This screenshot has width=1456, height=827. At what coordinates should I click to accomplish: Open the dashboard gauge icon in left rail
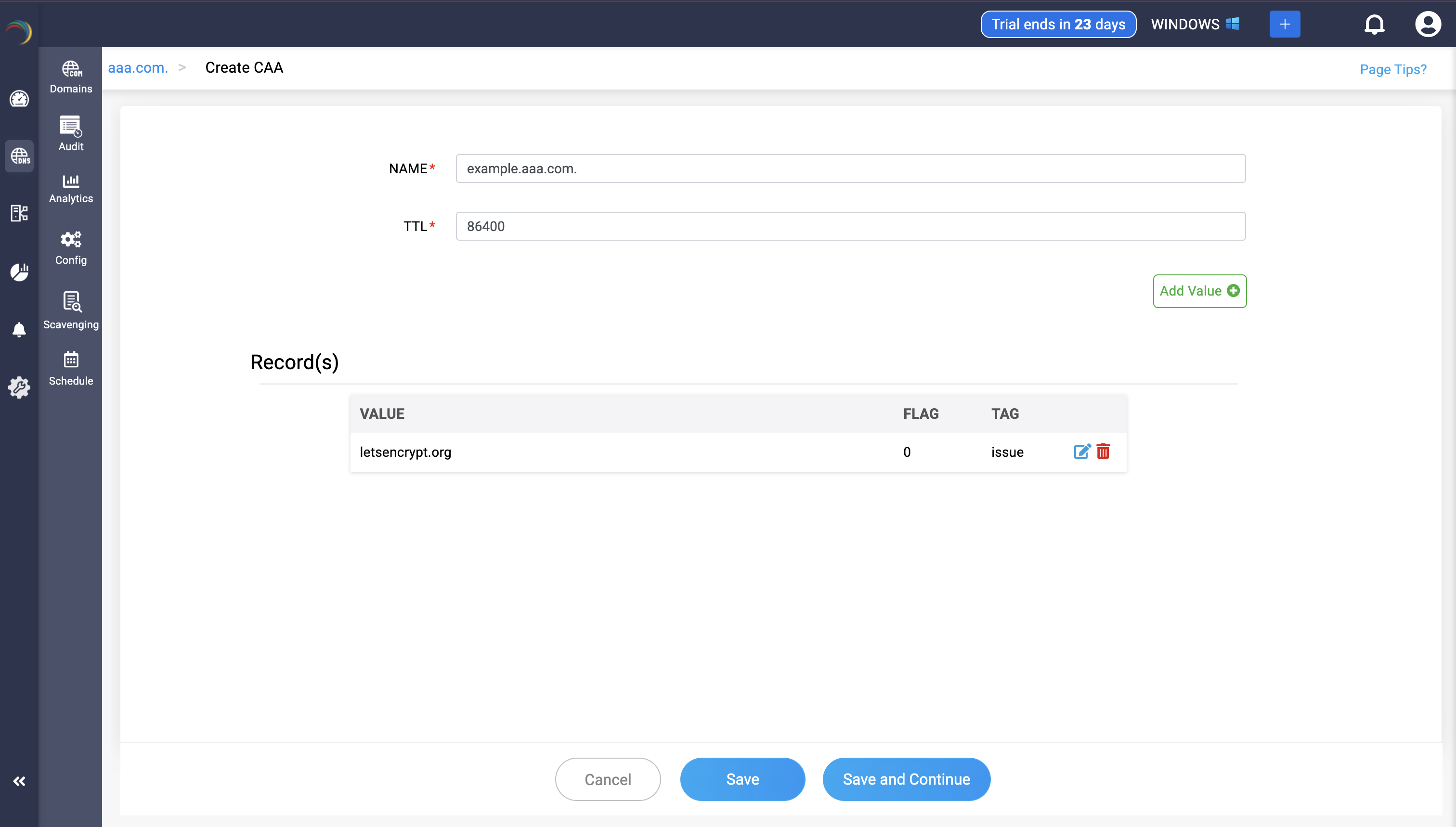coord(19,99)
